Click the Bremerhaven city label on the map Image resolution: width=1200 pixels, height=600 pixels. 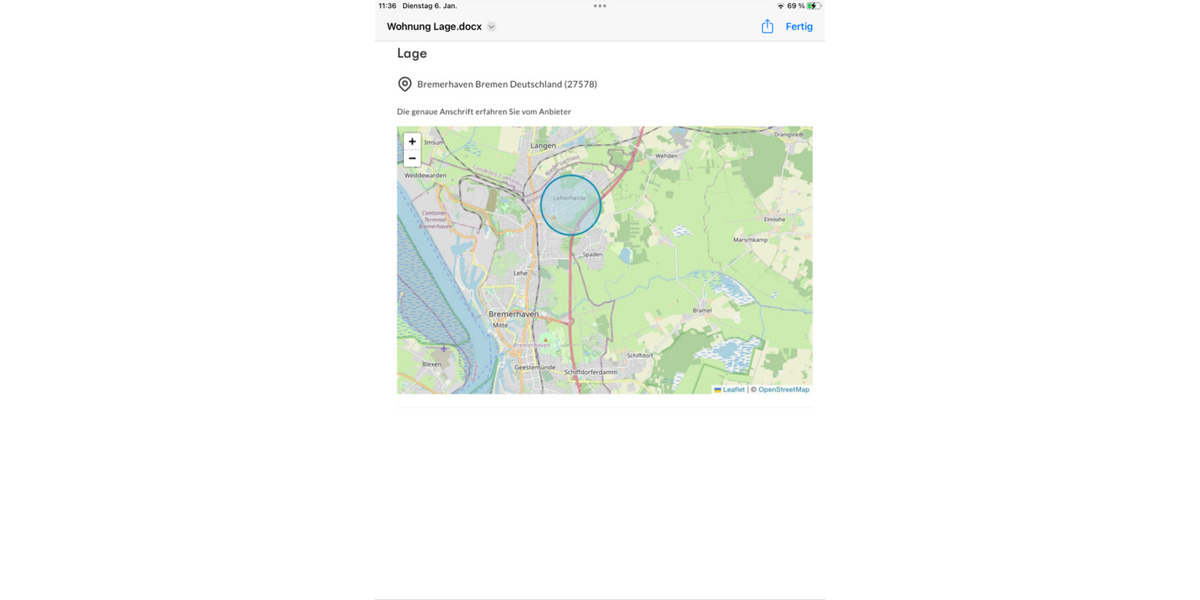coord(513,314)
